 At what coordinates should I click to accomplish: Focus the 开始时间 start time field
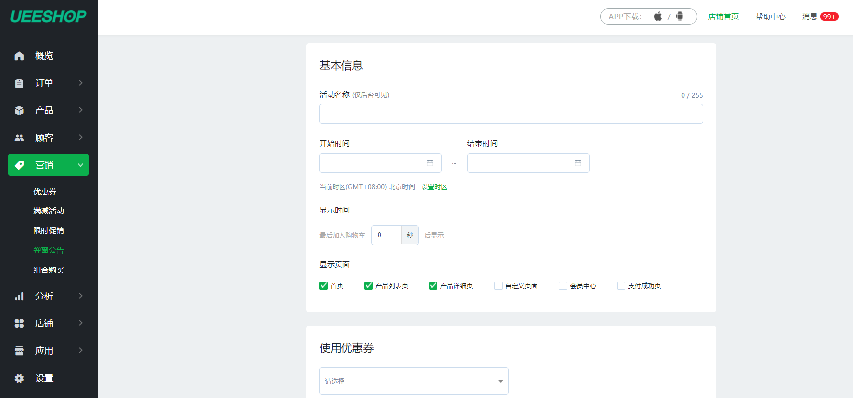[x=380, y=163]
